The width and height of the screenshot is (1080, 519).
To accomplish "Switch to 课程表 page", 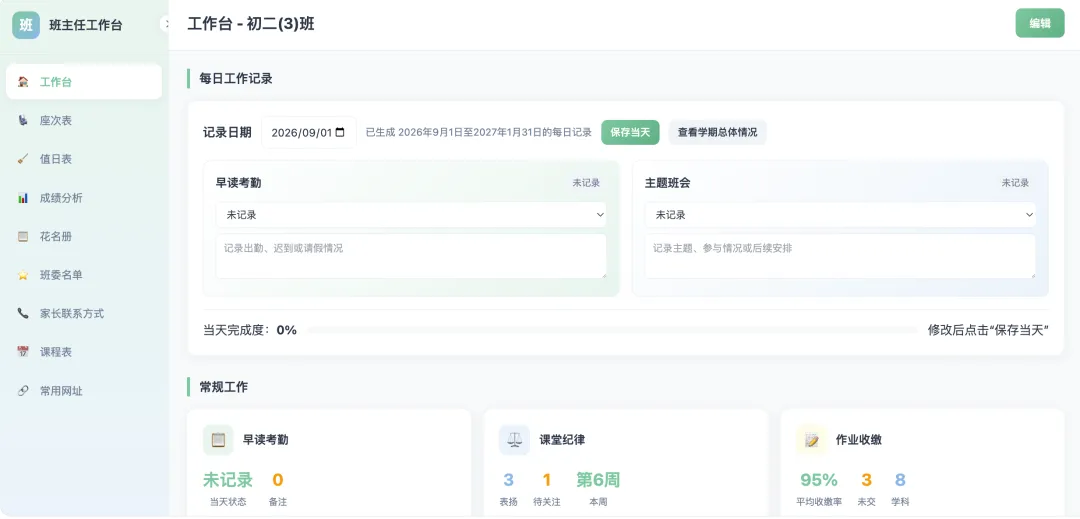I will click(x=84, y=352).
